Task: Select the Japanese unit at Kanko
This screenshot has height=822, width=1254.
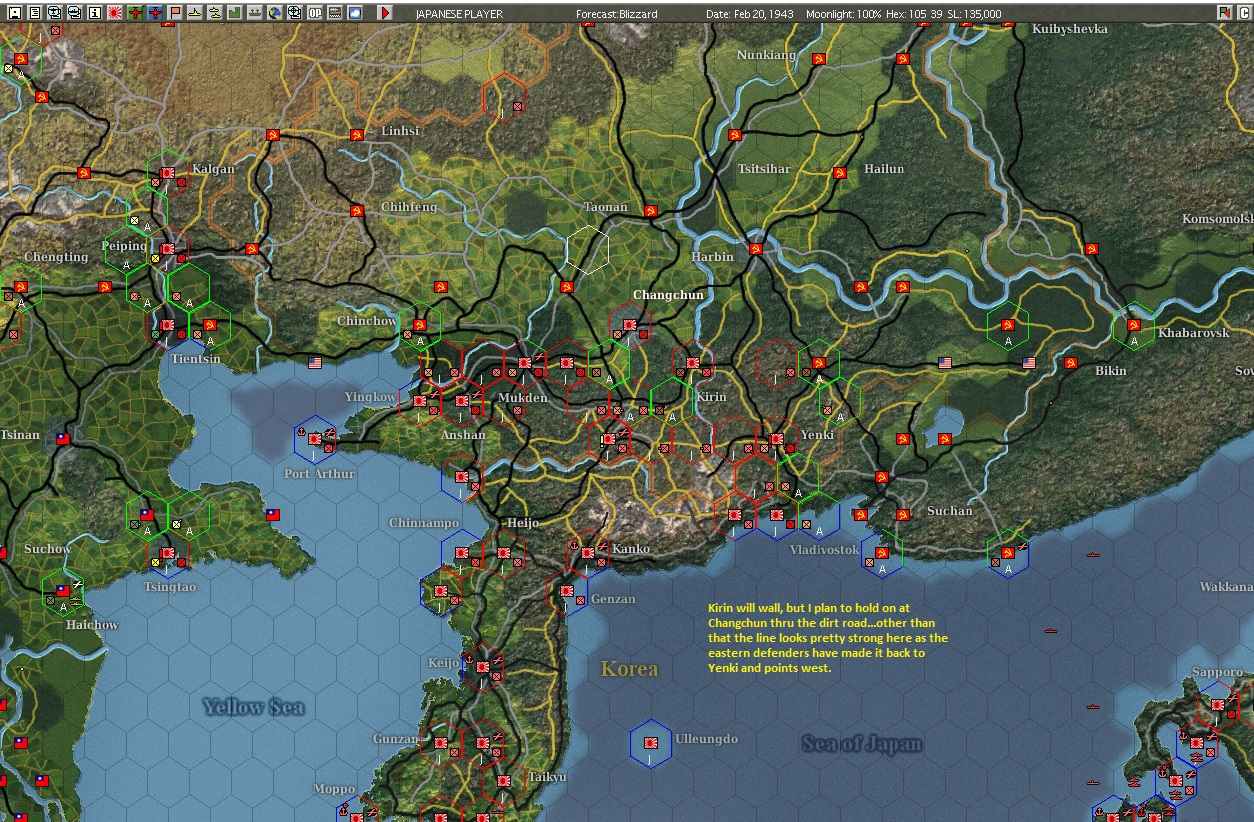Action: point(588,552)
